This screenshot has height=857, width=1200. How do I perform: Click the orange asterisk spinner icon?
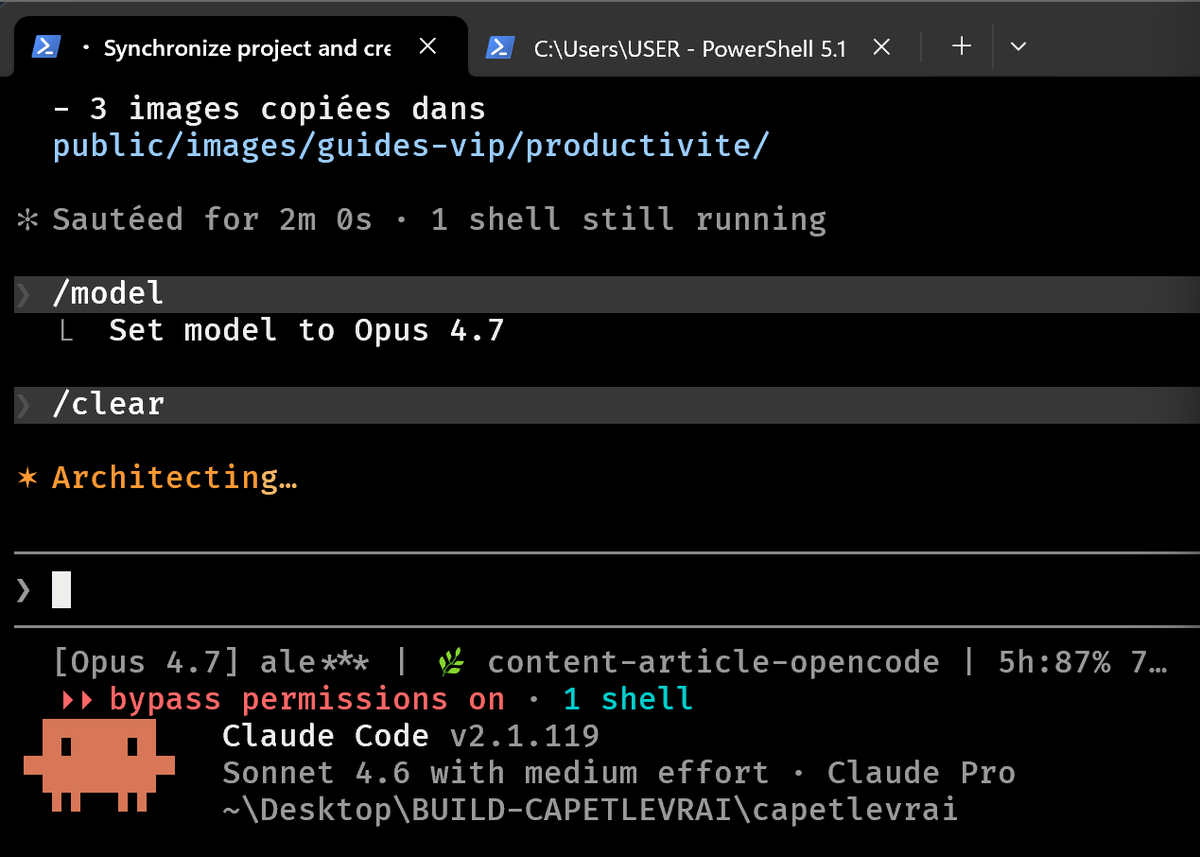click(28, 478)
